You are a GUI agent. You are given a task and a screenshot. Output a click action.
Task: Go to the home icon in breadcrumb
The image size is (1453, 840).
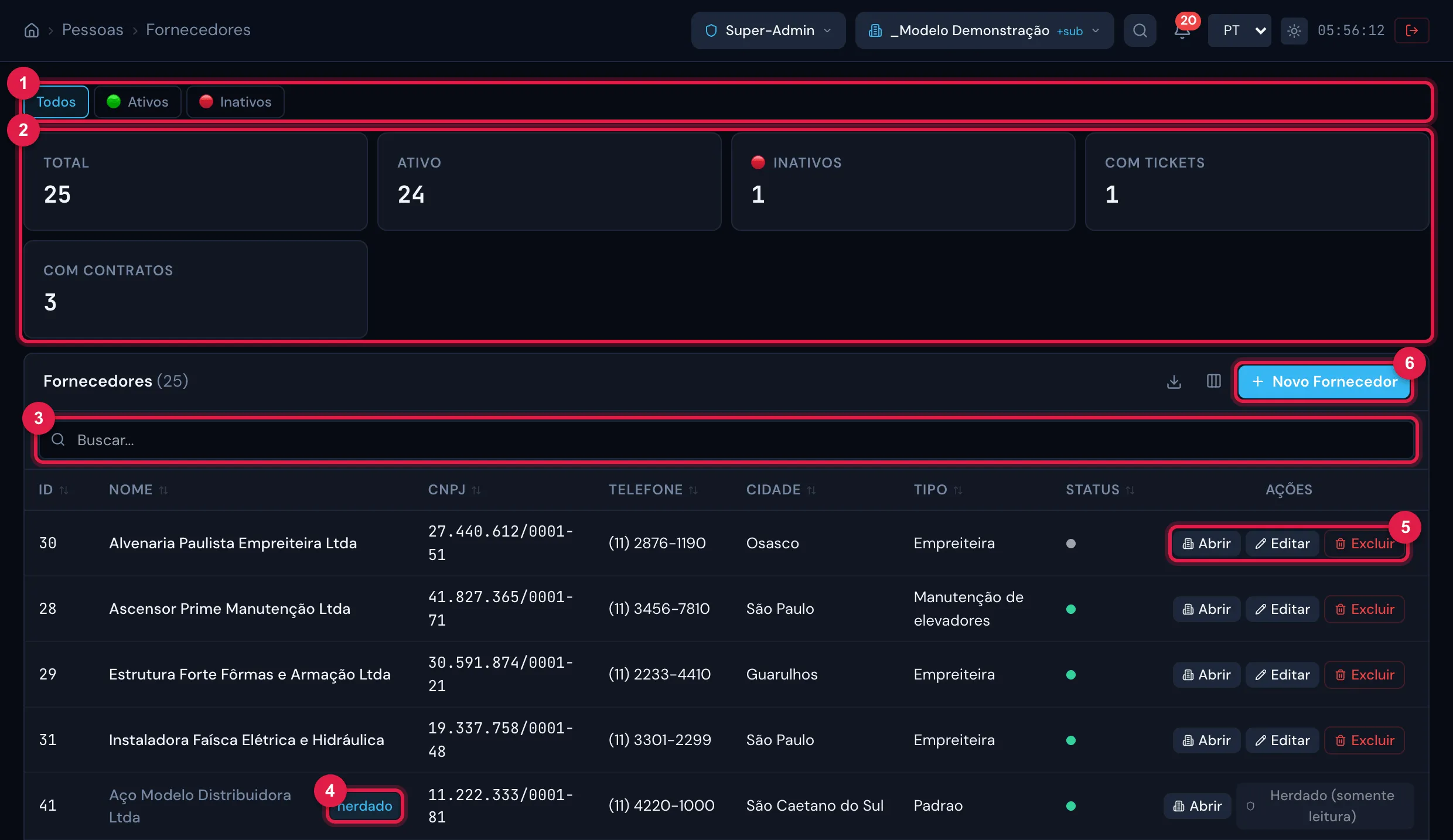[x=32, y=30]
